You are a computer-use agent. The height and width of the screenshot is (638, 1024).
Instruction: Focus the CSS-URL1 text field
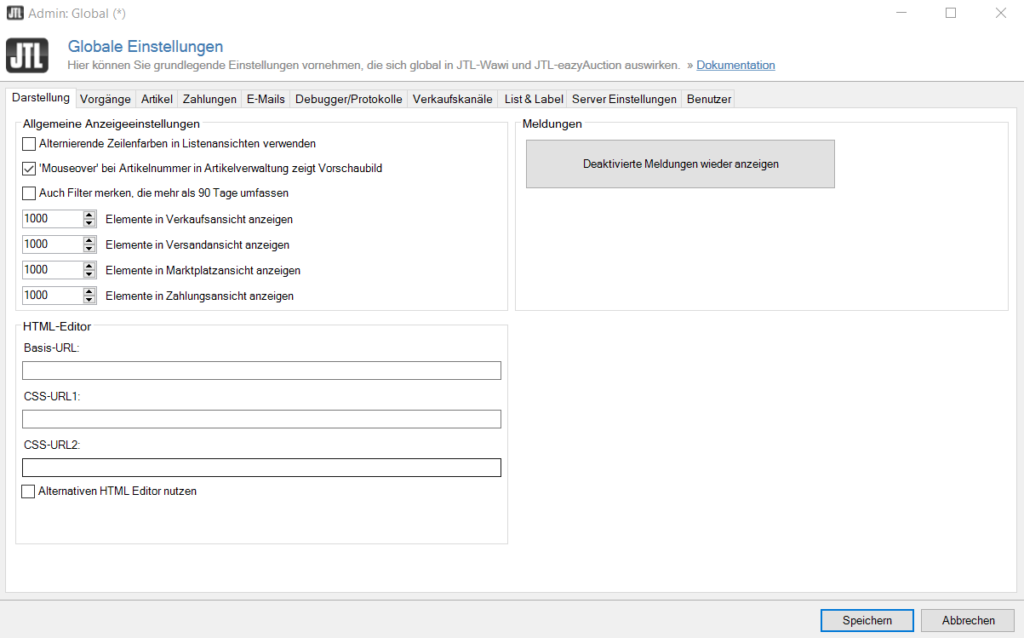pos(261,419)
